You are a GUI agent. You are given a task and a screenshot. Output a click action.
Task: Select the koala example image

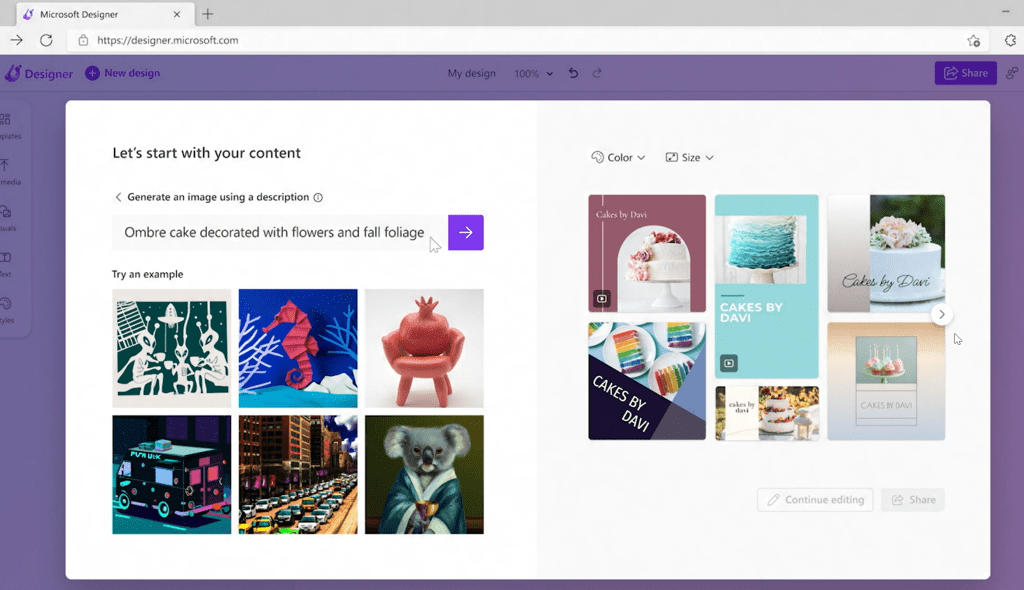point(424,475)
